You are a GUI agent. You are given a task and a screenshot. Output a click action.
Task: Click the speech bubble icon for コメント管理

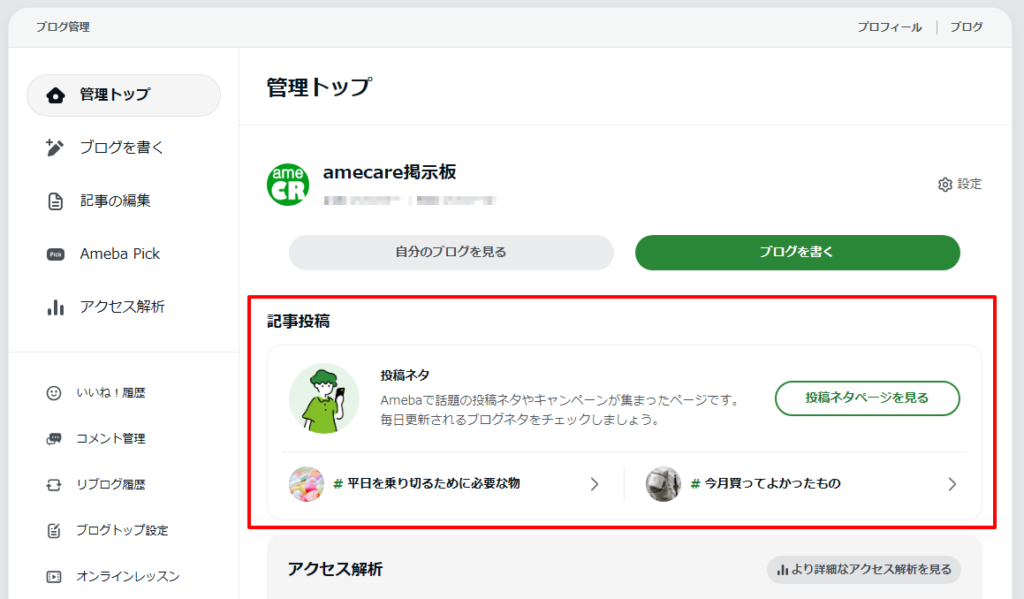click(x=54, y=439)
